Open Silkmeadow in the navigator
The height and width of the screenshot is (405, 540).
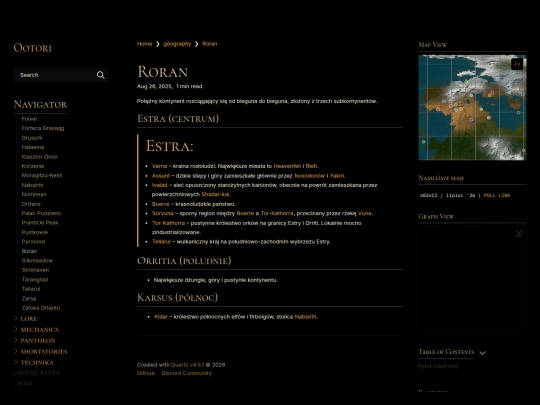(x=37, y=261)
